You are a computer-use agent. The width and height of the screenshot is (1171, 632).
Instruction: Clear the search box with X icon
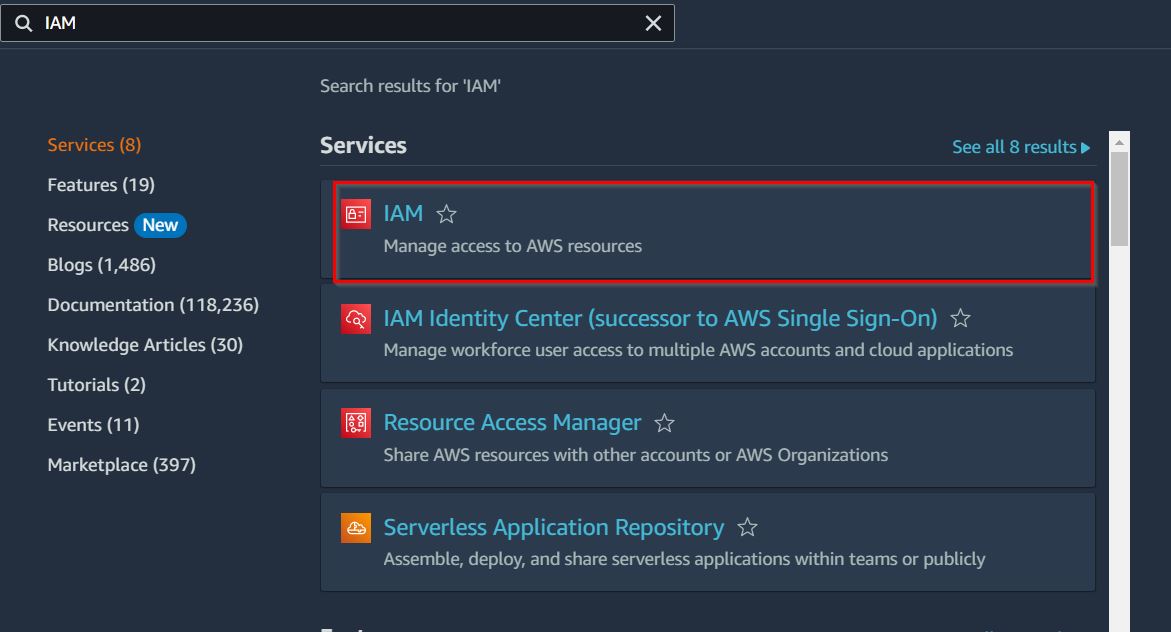[x=653, y=23]
